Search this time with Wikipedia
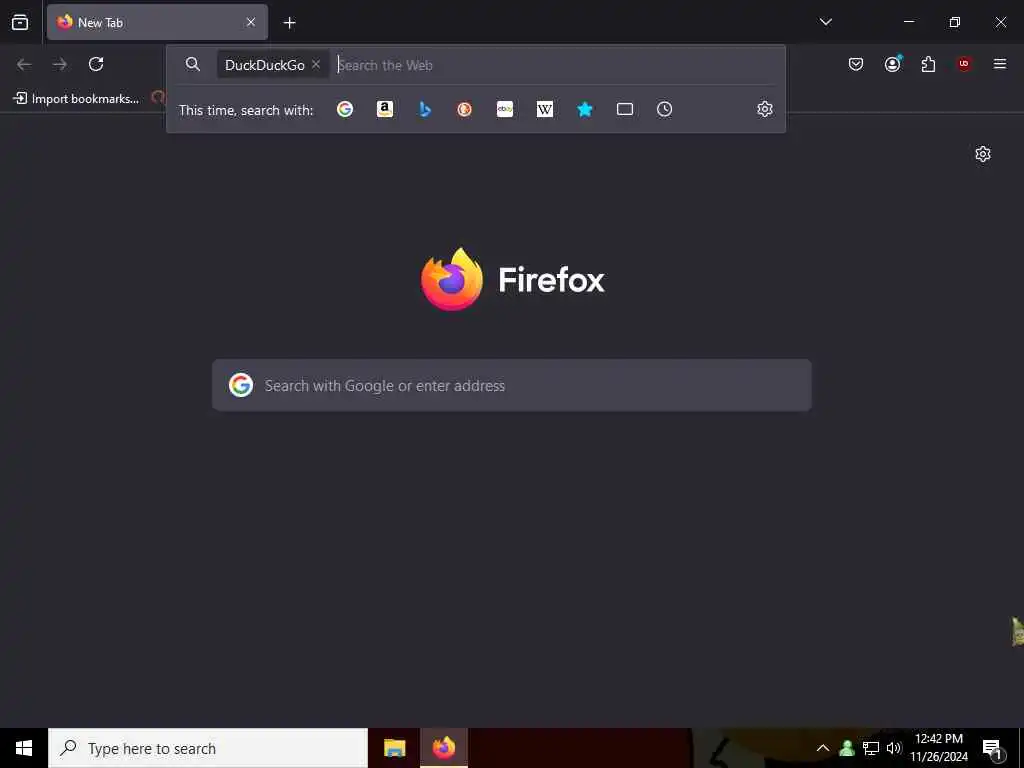The image size is (1024, 768). [x=545, y=109]
